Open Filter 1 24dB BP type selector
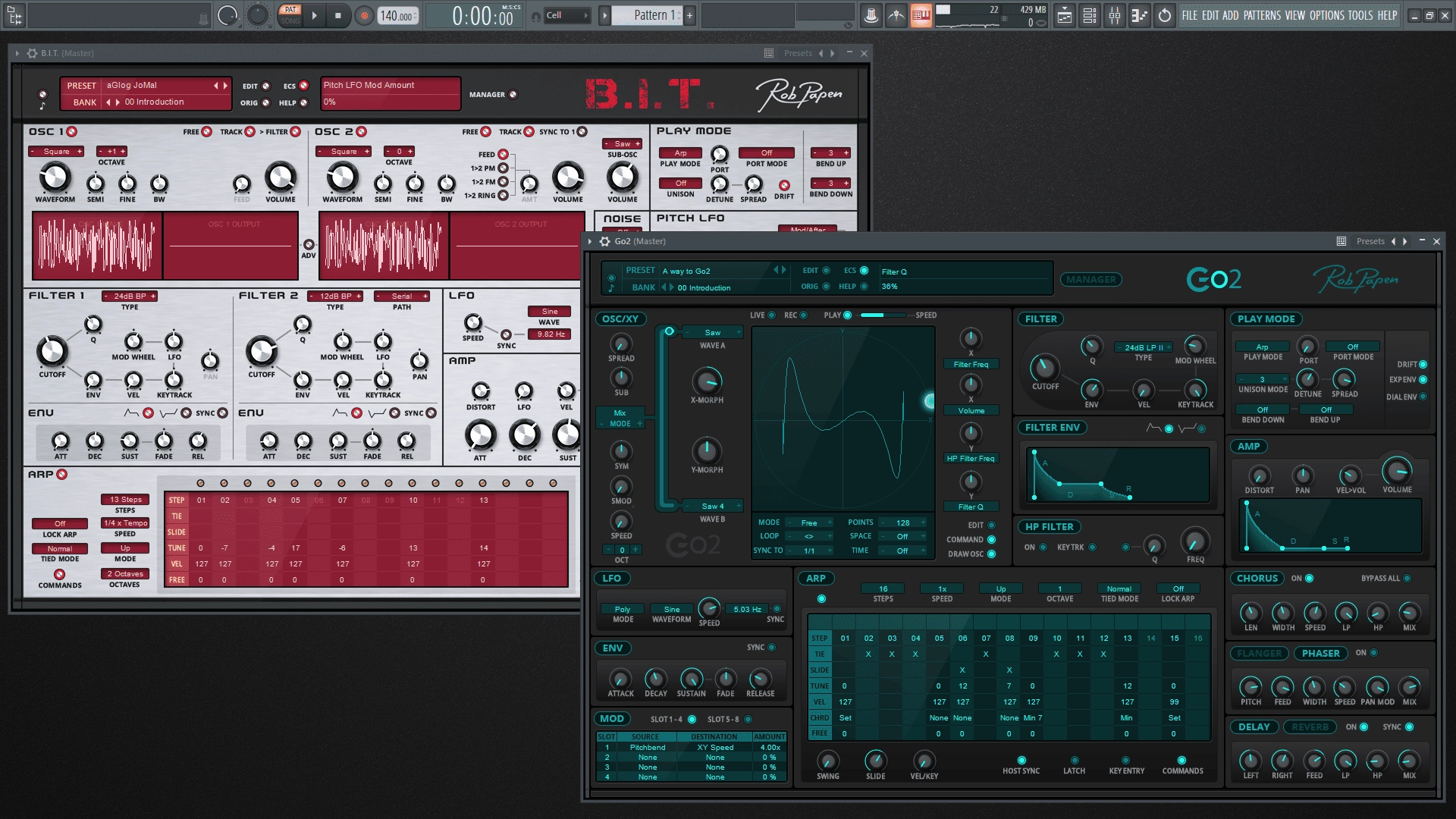The height and width of the screenshot is (819, 1456). [130, 297]
